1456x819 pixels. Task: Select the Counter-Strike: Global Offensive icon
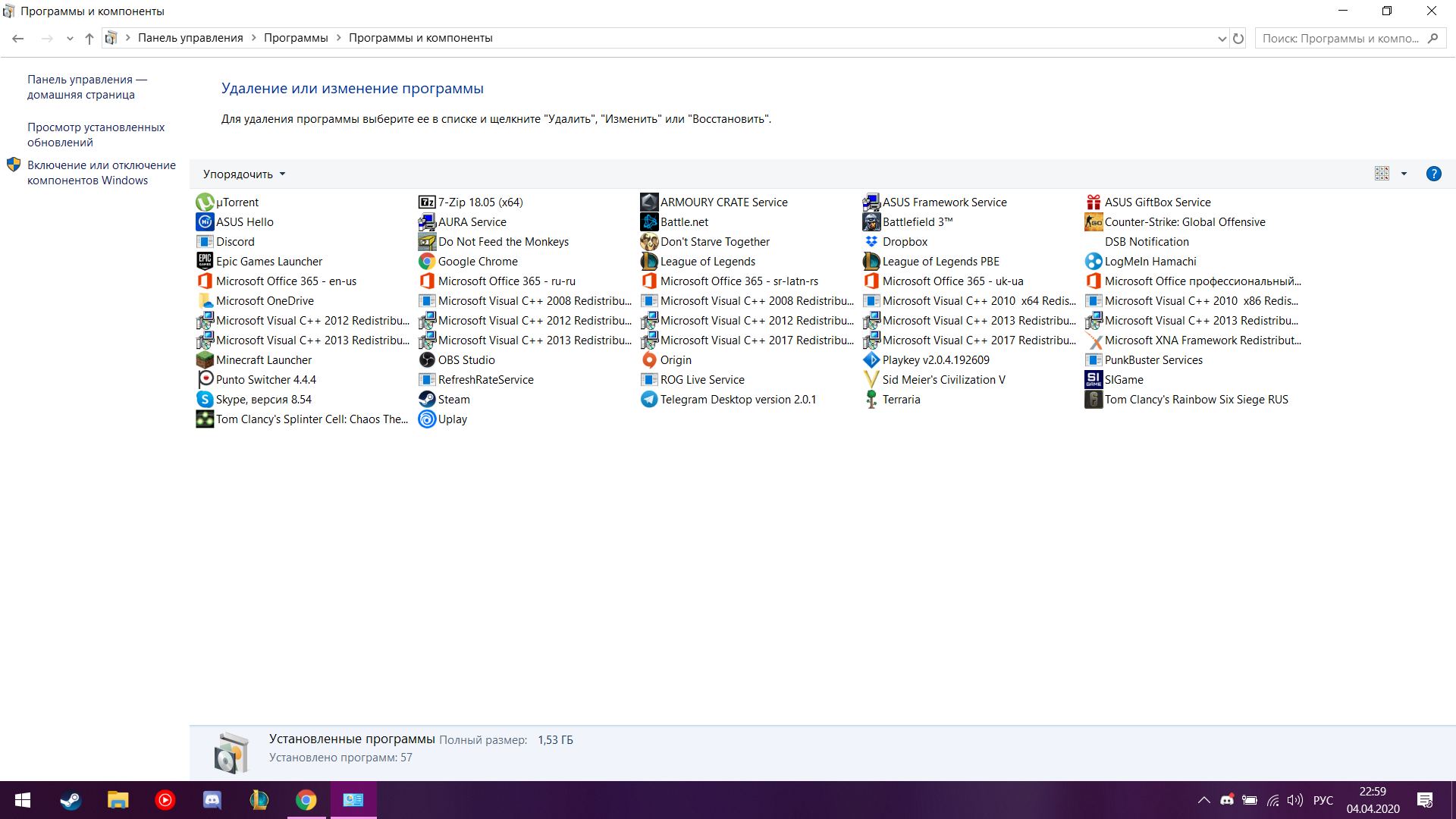tap(1094, 222)
